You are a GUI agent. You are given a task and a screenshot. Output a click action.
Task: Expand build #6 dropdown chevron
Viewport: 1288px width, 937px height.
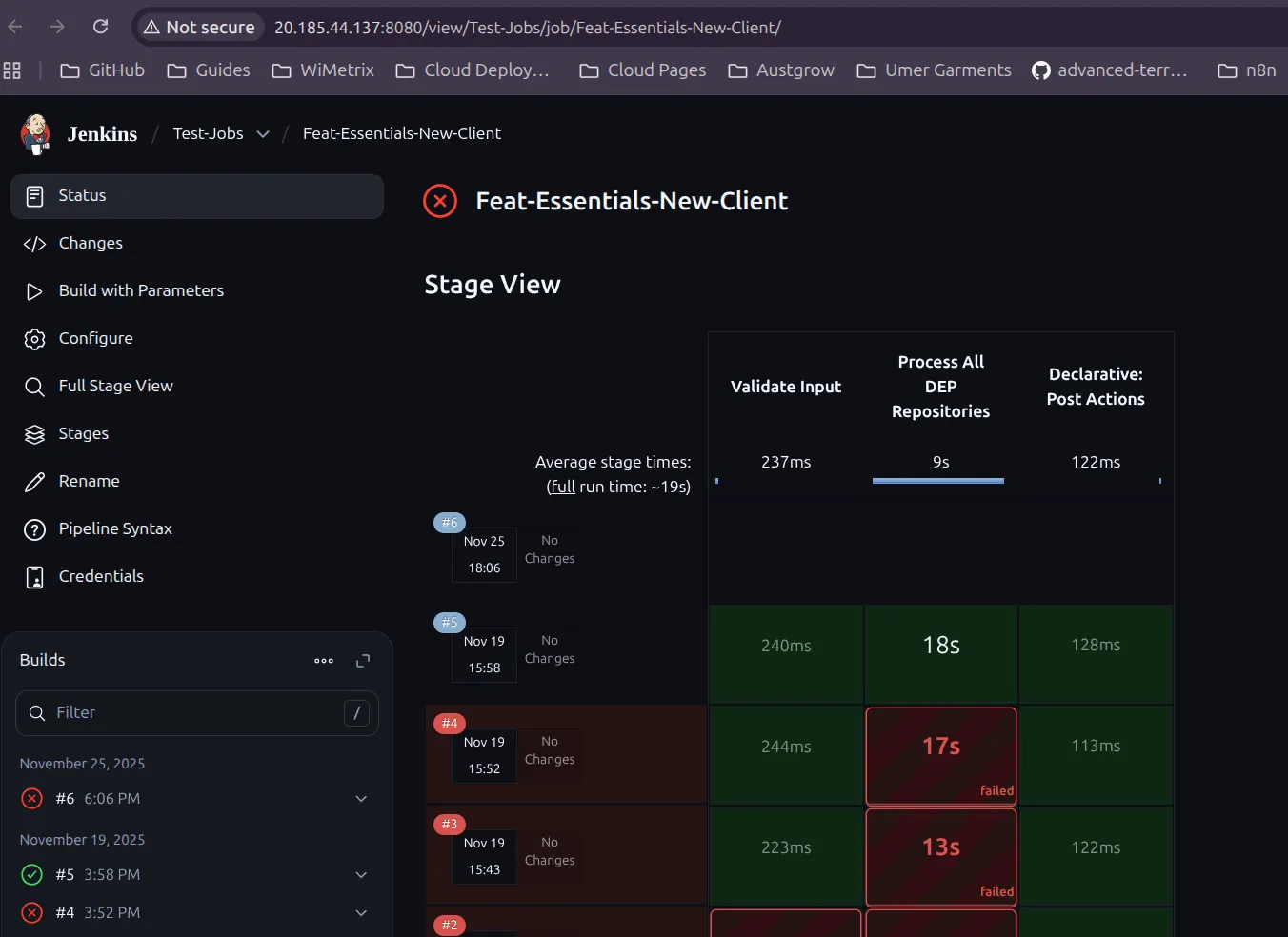click(x=361, y=799)
